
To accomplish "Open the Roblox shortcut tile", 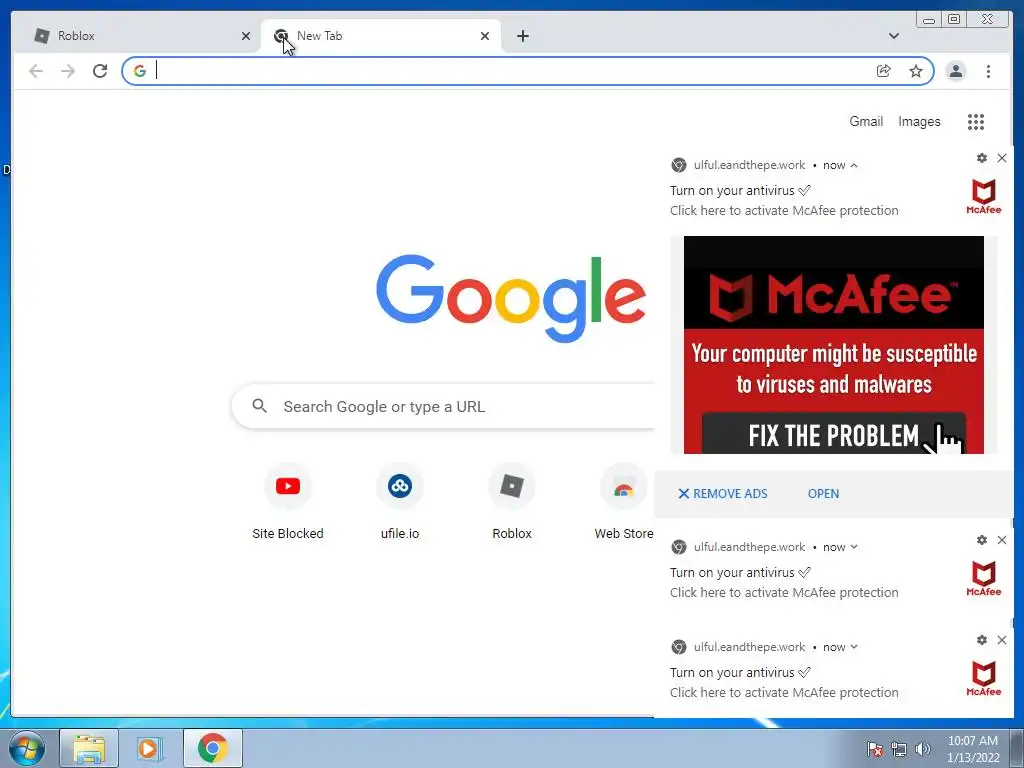I will coord(512,502).
